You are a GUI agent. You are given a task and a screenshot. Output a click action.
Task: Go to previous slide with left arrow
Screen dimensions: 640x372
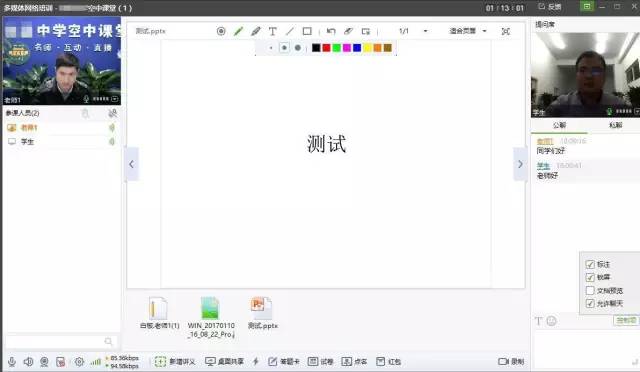pyautogui.click(x=132, y=164)
